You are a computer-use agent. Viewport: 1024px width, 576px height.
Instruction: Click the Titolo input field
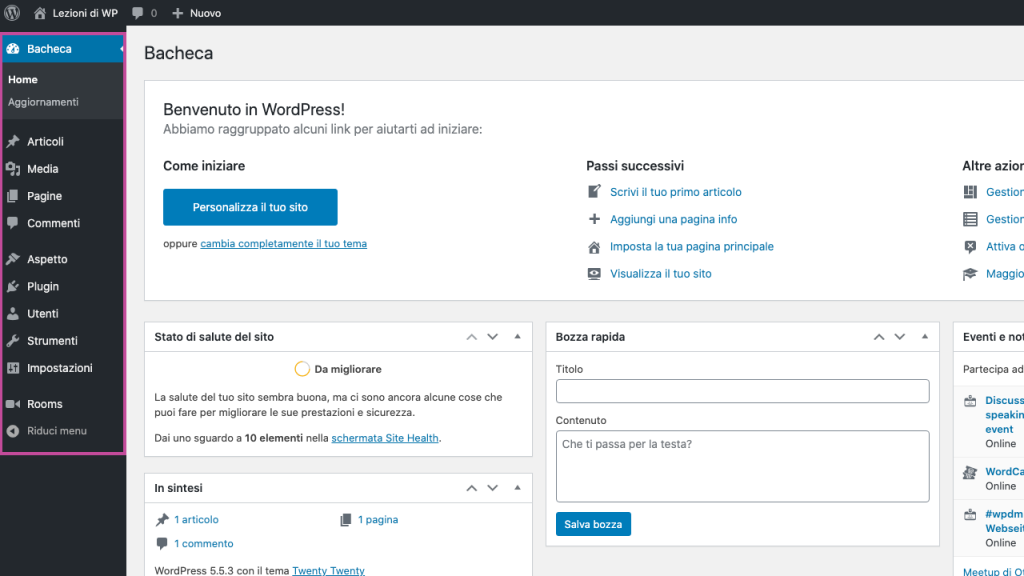coord(743,391)
